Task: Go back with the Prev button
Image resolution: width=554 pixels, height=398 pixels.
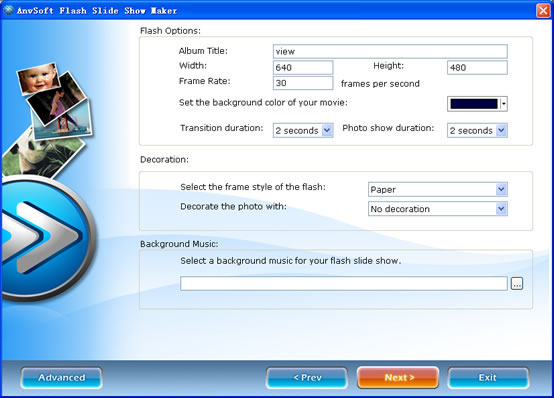Action: (x=307, y=378)
